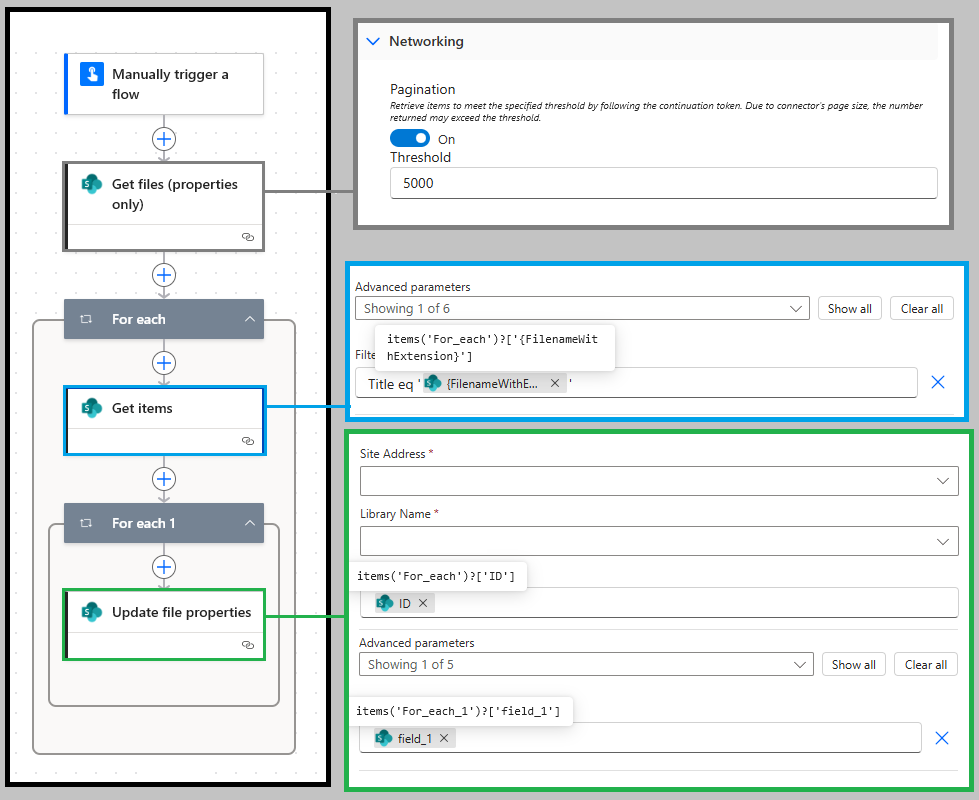The width and height of the screenshot is (979, 800).
Task: Click plus button below Manually trigger a flow
Action: tap(164, 138)
